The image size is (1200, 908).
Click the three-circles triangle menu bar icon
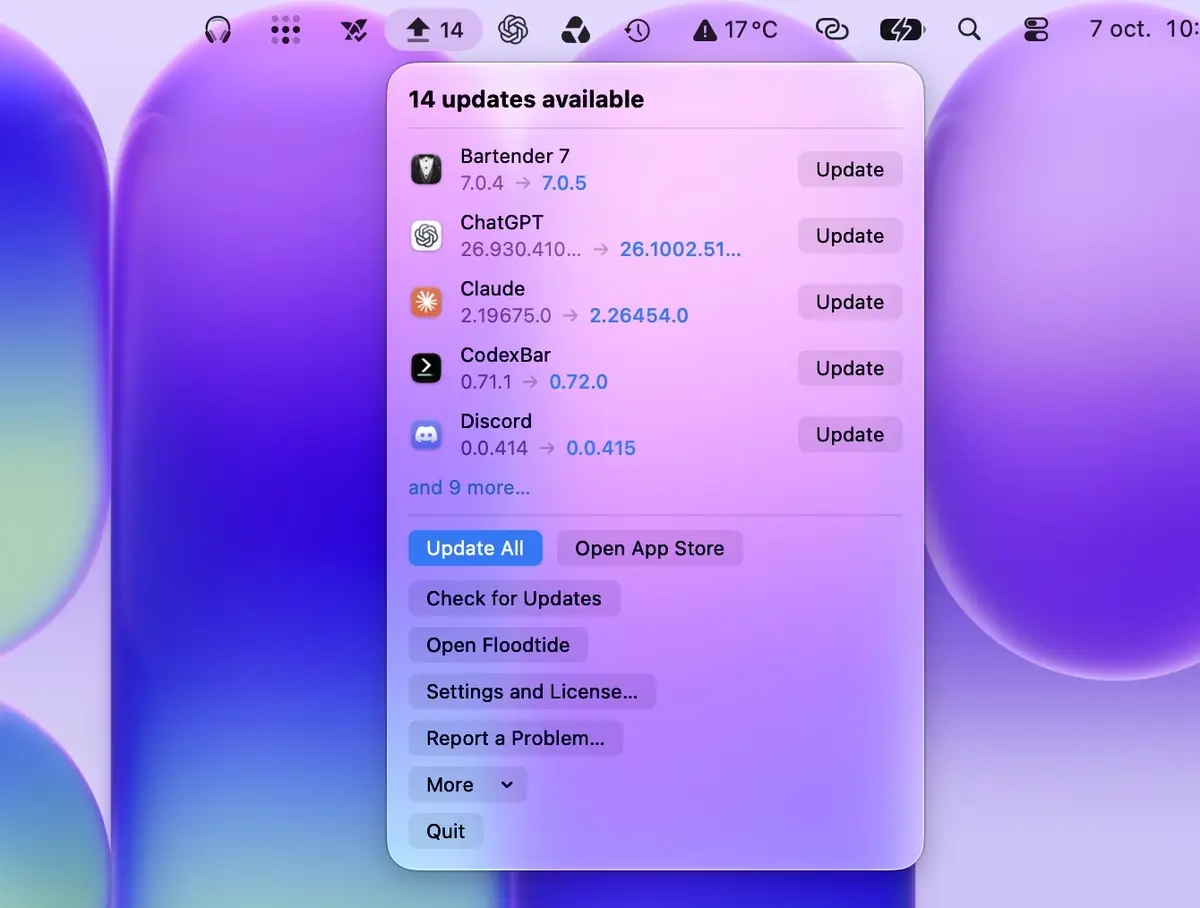point(575,30)
